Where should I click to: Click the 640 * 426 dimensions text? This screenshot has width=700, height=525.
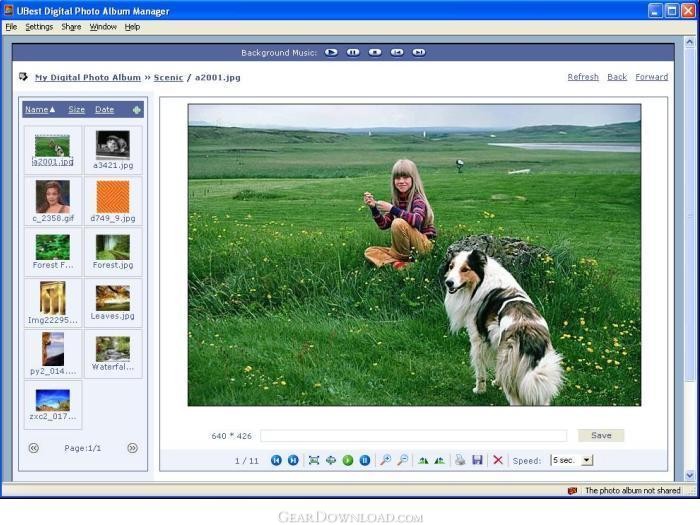(x=231, y=436)
